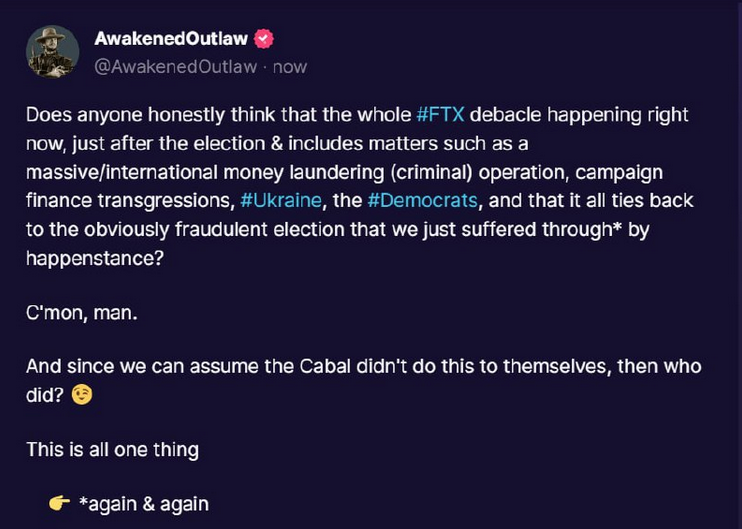Open the #FTX hashtag
Image resolution: width=742 pixels, height=529 pixels.
coord(437,115)
